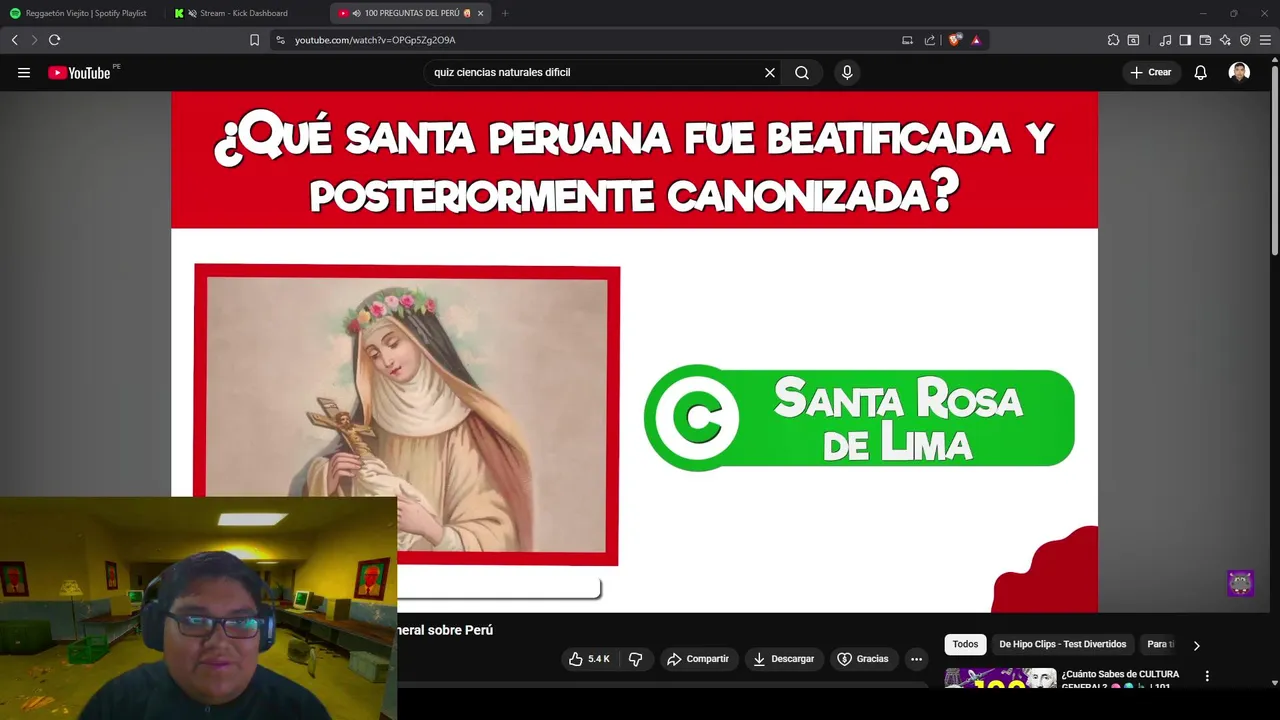
Task: Select the De Hipo Clips - Test Divertidos chip
Action: [x=1062, y=645]
